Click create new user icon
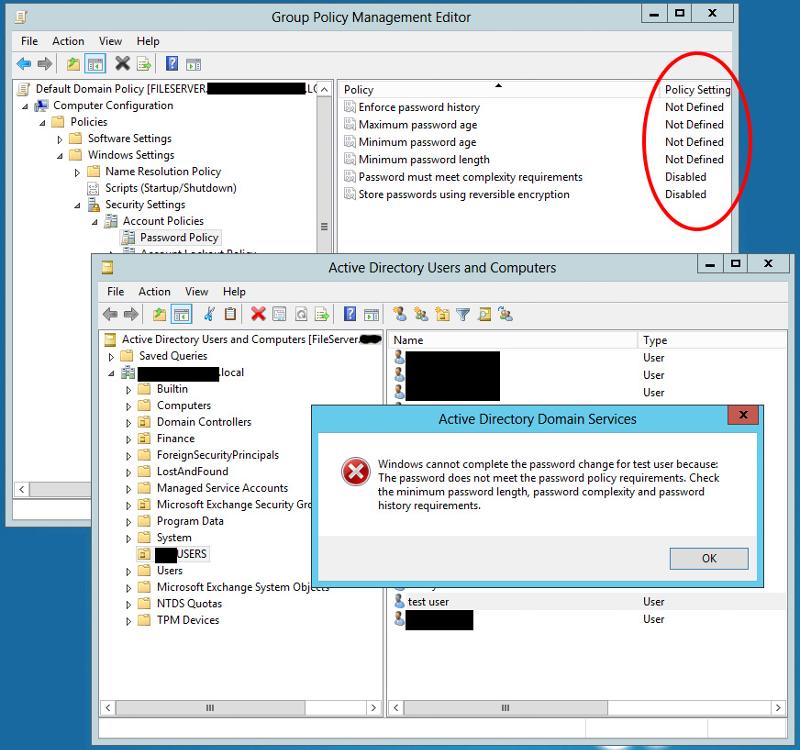 (400, 314)
